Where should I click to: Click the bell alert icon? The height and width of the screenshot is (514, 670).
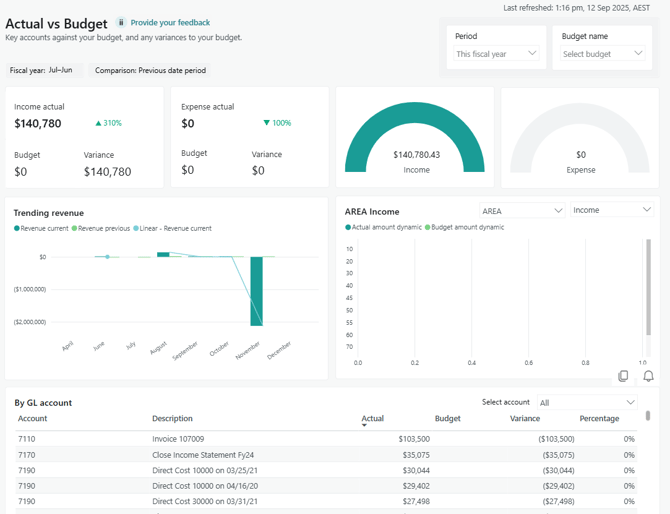[648, 376]
